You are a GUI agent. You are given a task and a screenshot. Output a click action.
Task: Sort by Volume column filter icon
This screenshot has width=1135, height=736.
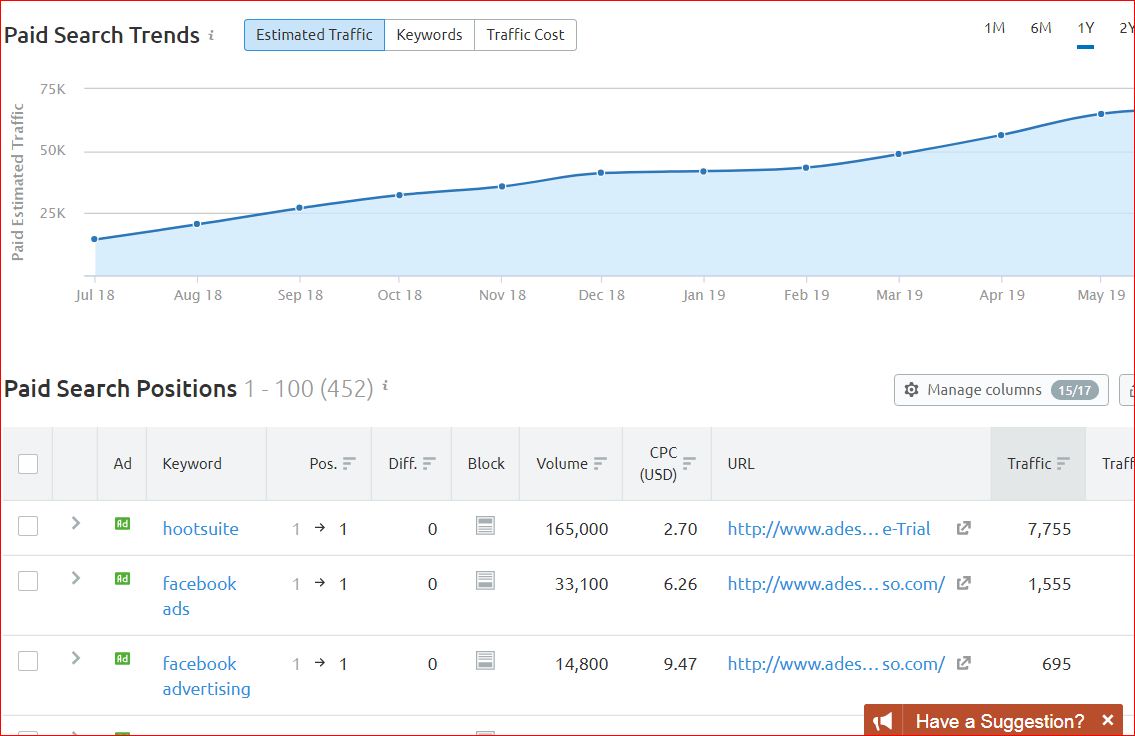(600, 464)
